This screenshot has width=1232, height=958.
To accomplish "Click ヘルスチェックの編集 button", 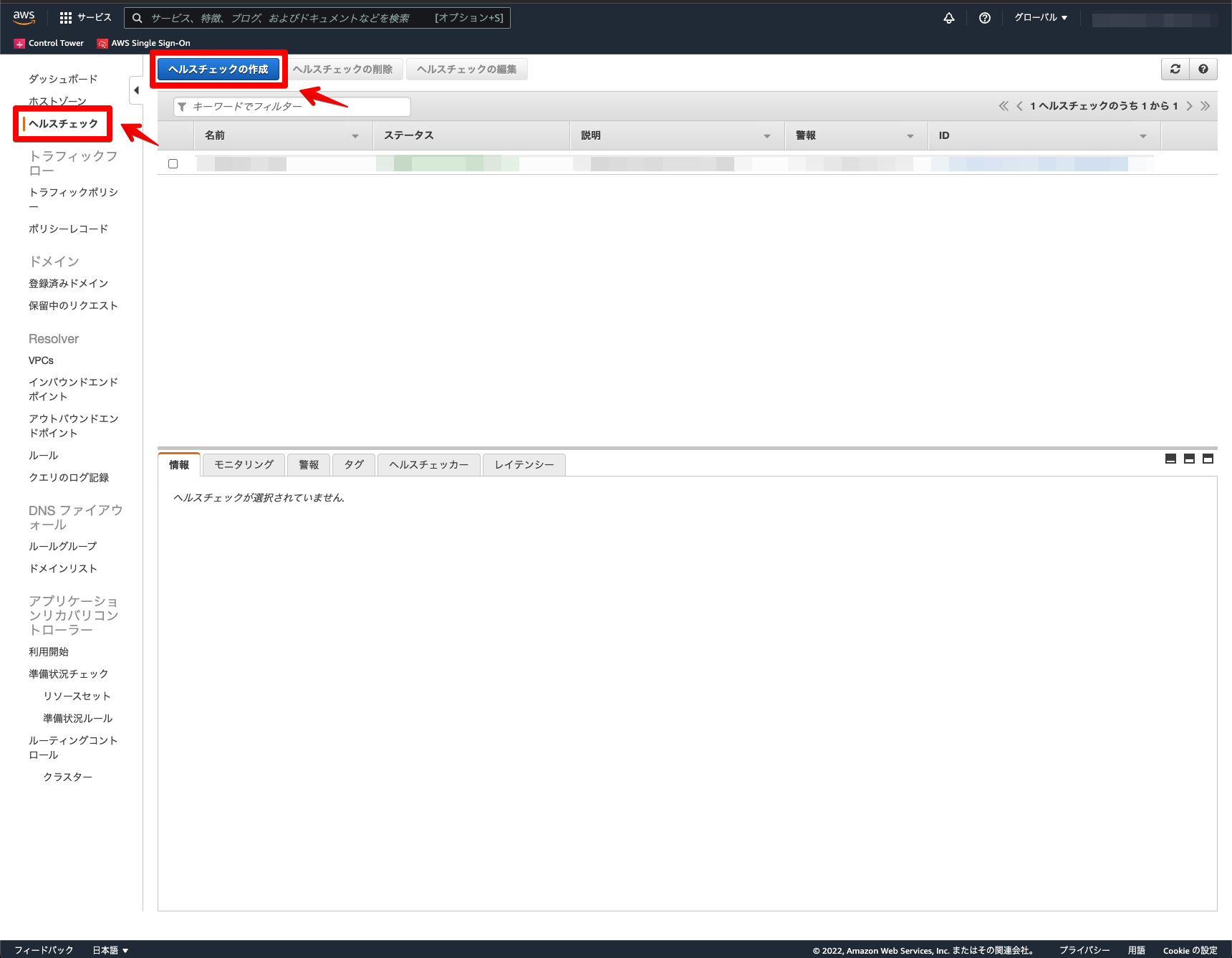I will [467, 70].
